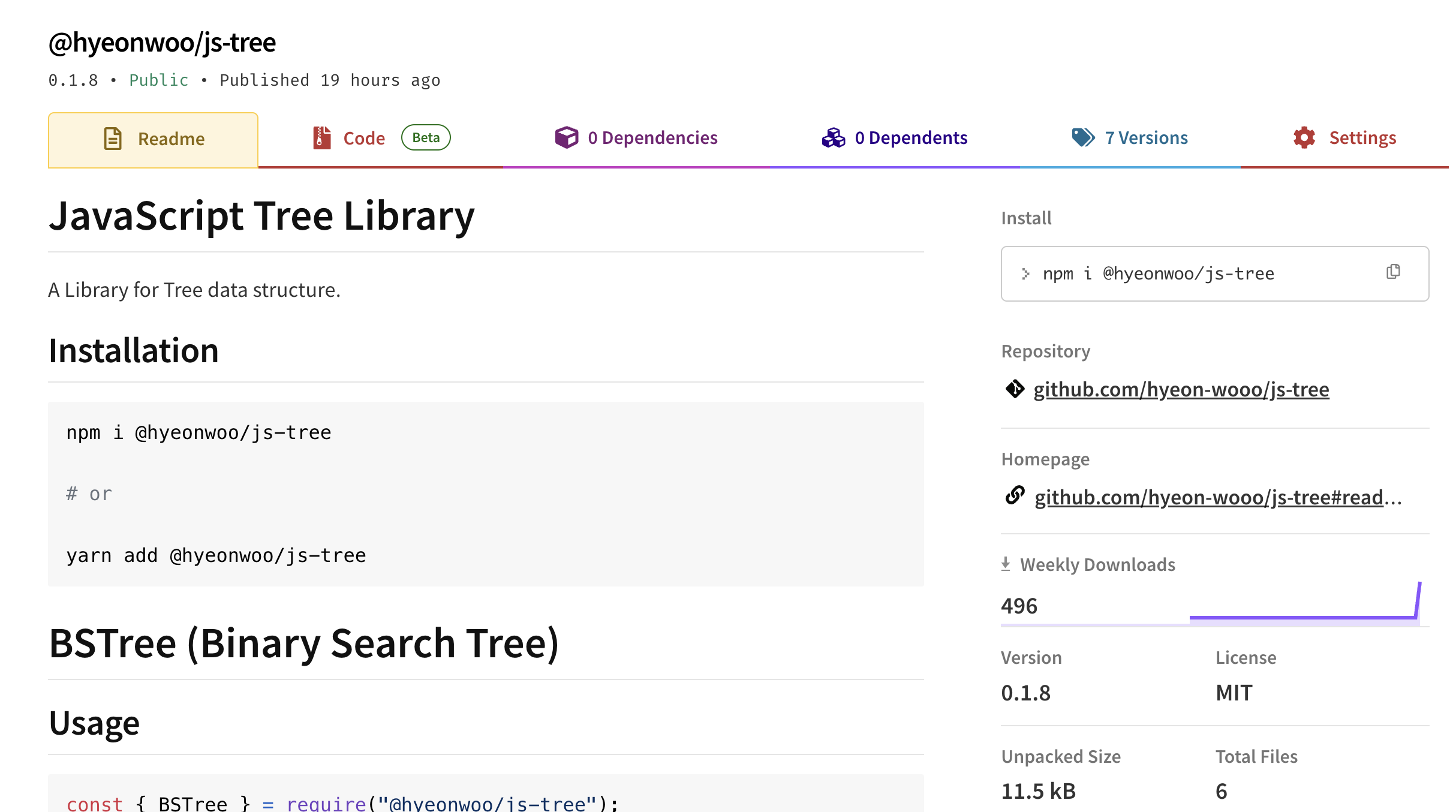The width and height of the screenshot is (1456, 812).
Task: Click the green Public label
Action: click(x=158, y=80)
